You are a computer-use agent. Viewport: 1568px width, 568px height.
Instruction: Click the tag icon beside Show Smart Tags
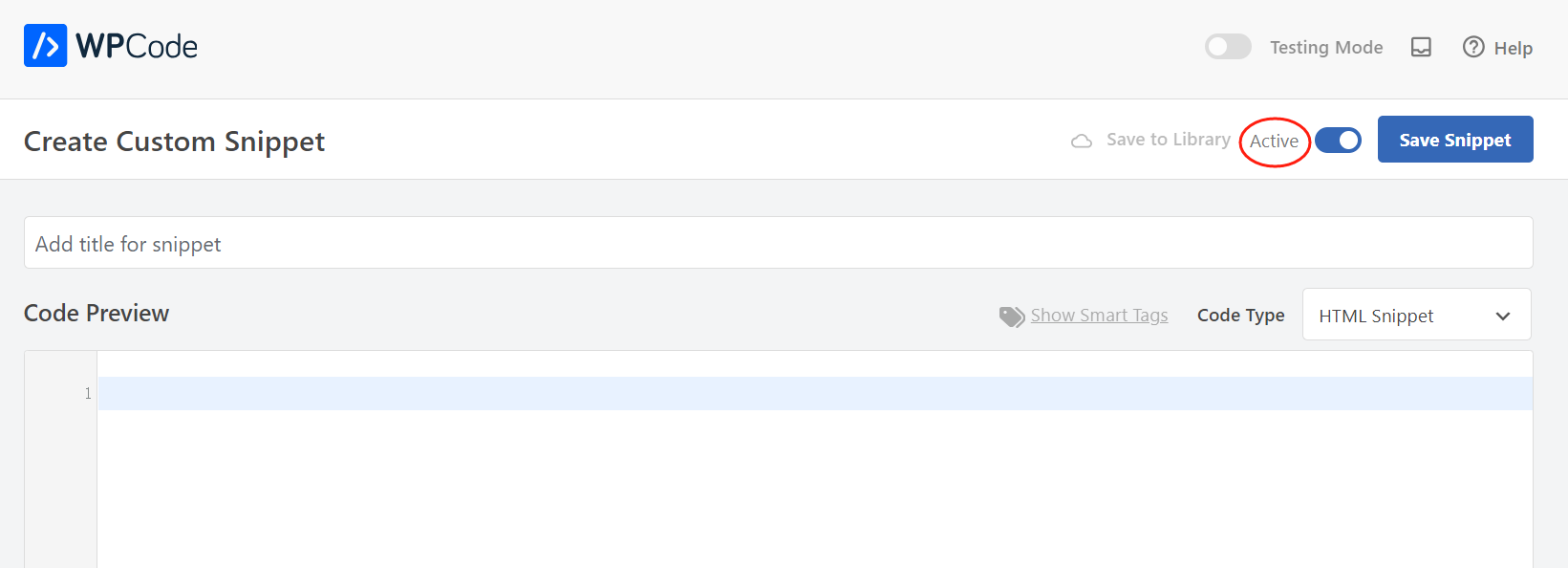(1011, 317)
